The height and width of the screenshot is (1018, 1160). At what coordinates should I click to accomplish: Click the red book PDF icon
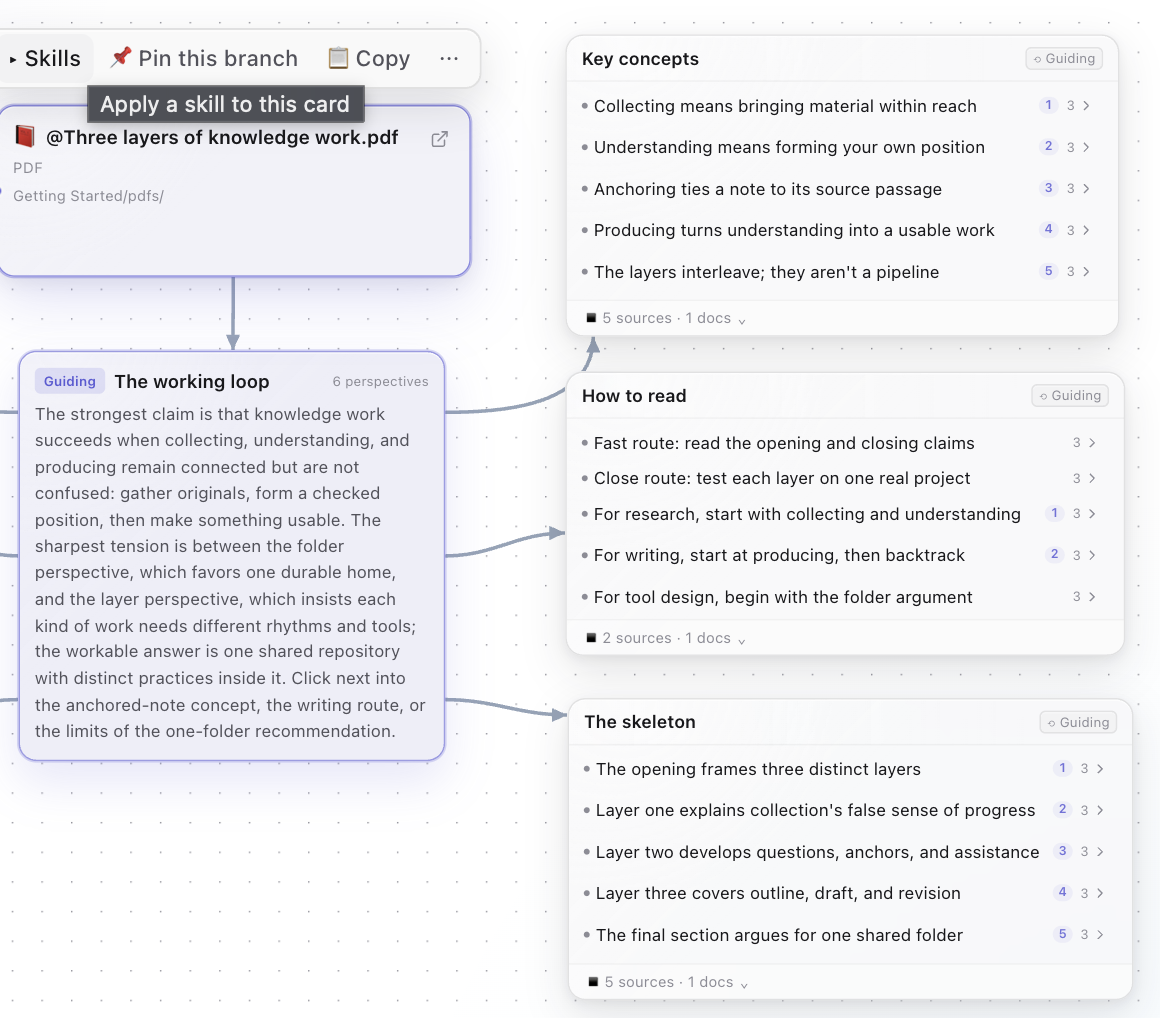point(25,136)
